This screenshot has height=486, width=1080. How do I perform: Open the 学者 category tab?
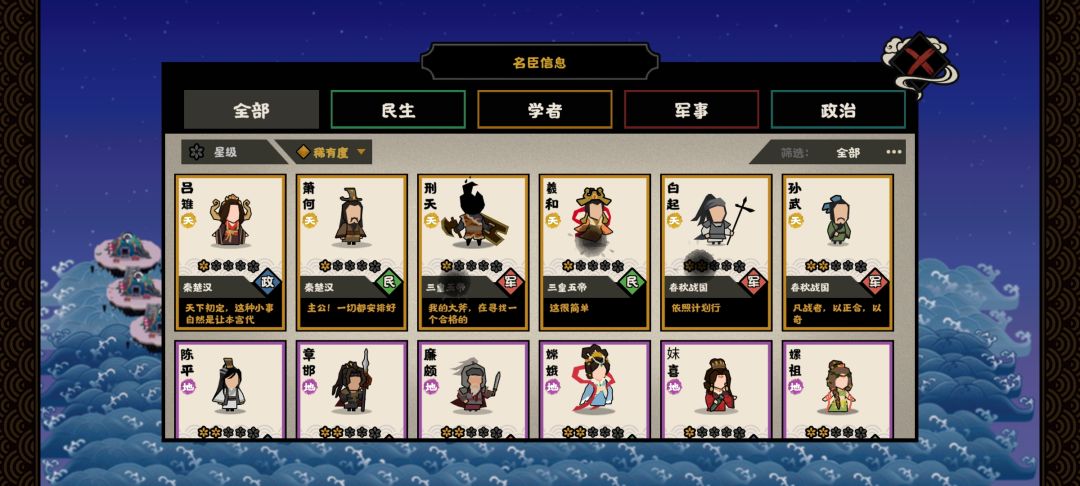(x=545, y=109)
